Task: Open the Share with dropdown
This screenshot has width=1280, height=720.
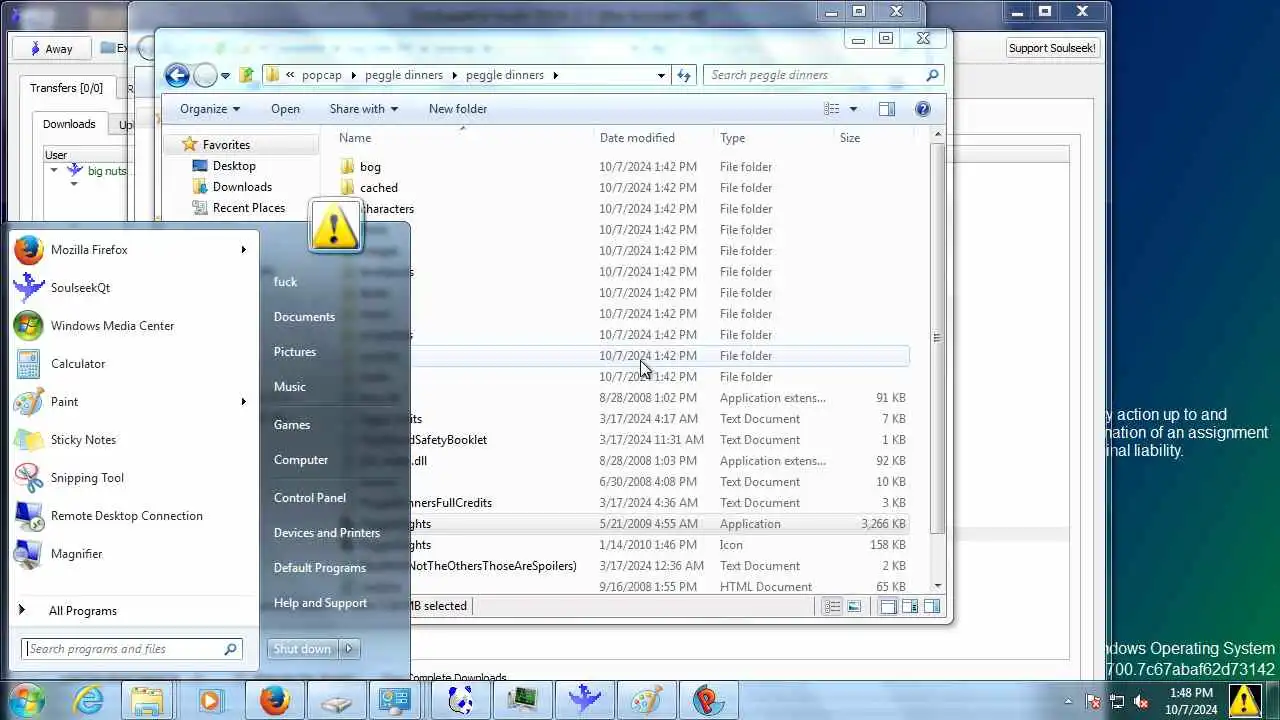Action: (x=364, y=109)
